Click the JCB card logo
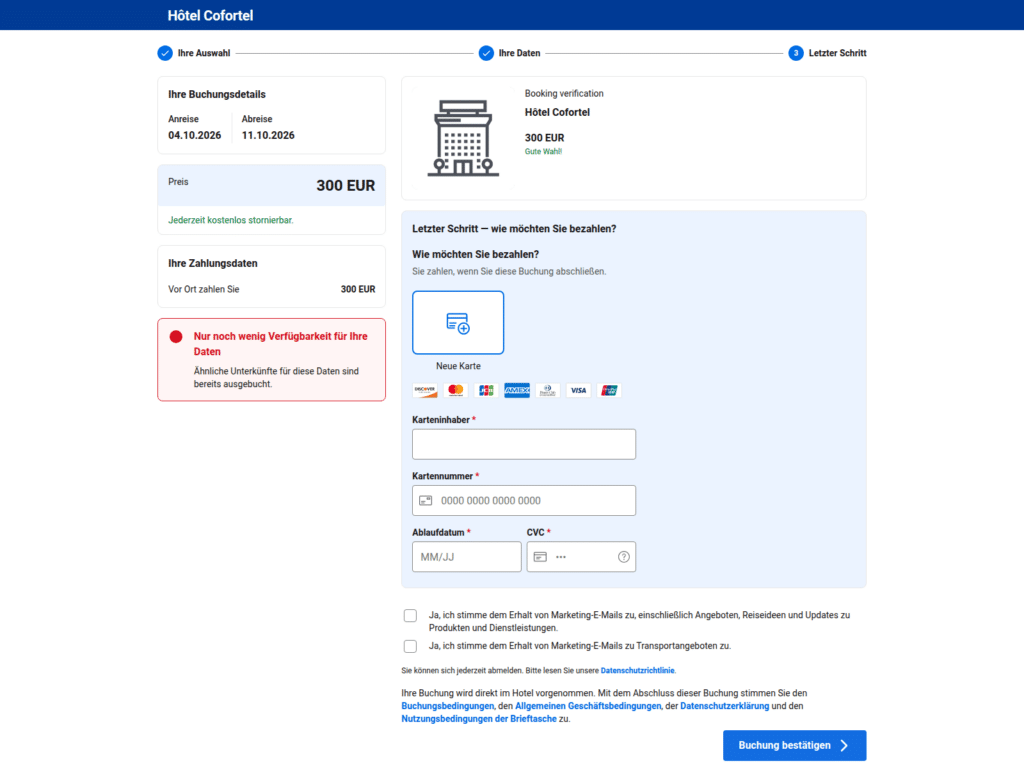 click(x=487, y=391)
